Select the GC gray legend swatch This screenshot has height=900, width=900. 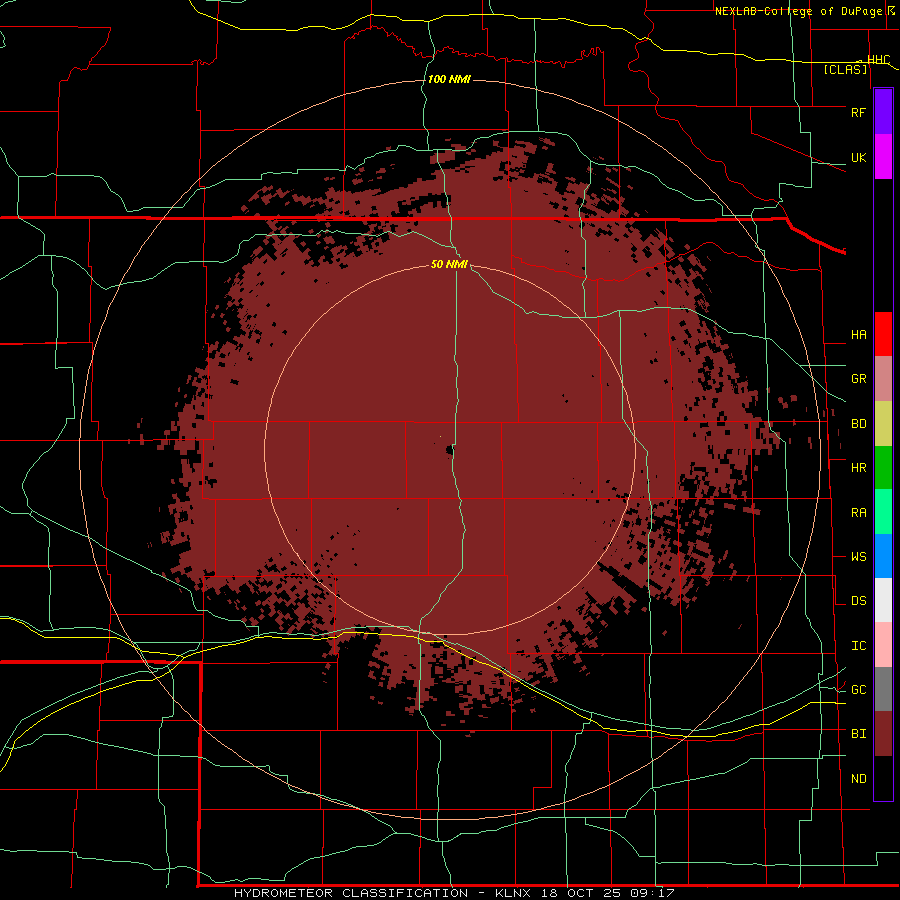[x=883, y=689]
